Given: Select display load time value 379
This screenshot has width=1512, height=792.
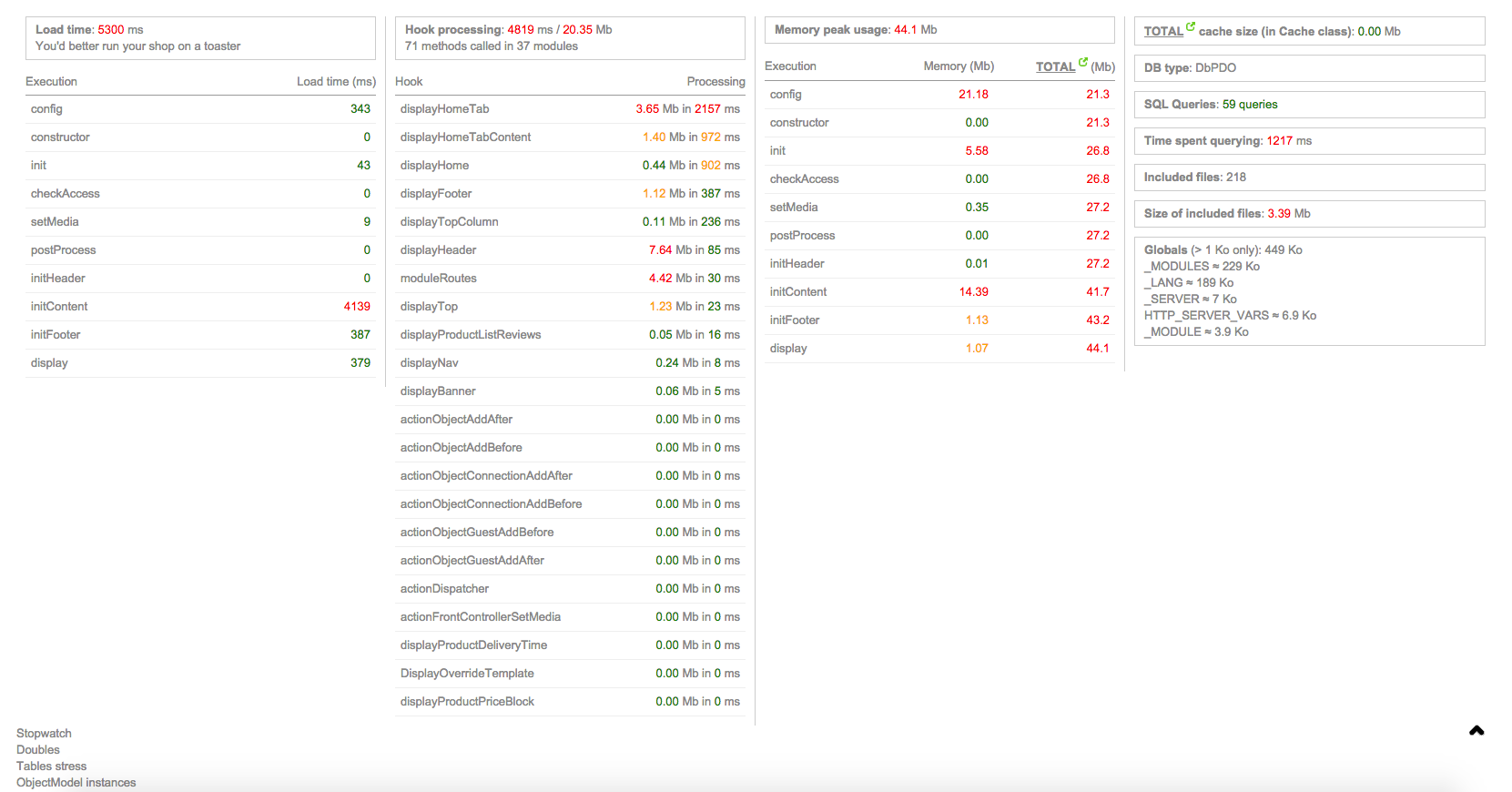Looking at the screenshot, I should coord(360,363).
